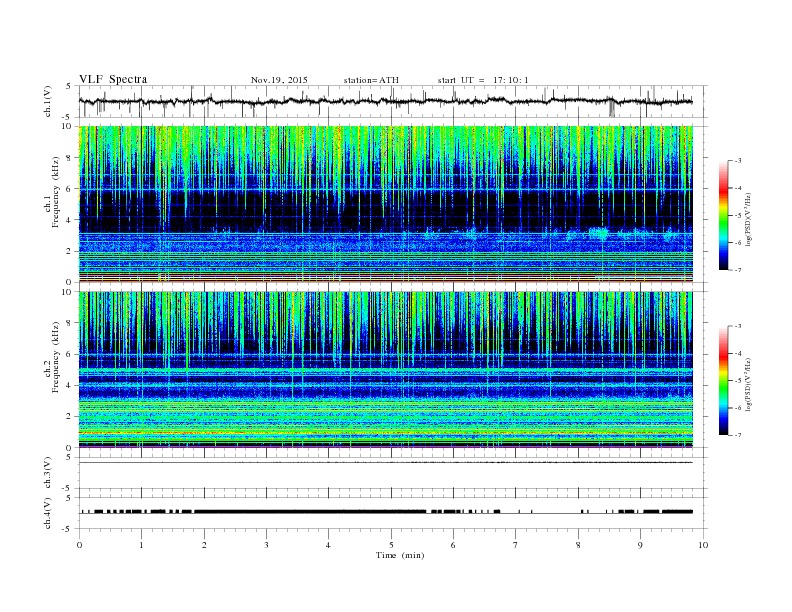
Task: Click time axis tick label "3"
Action: point(266,545)
